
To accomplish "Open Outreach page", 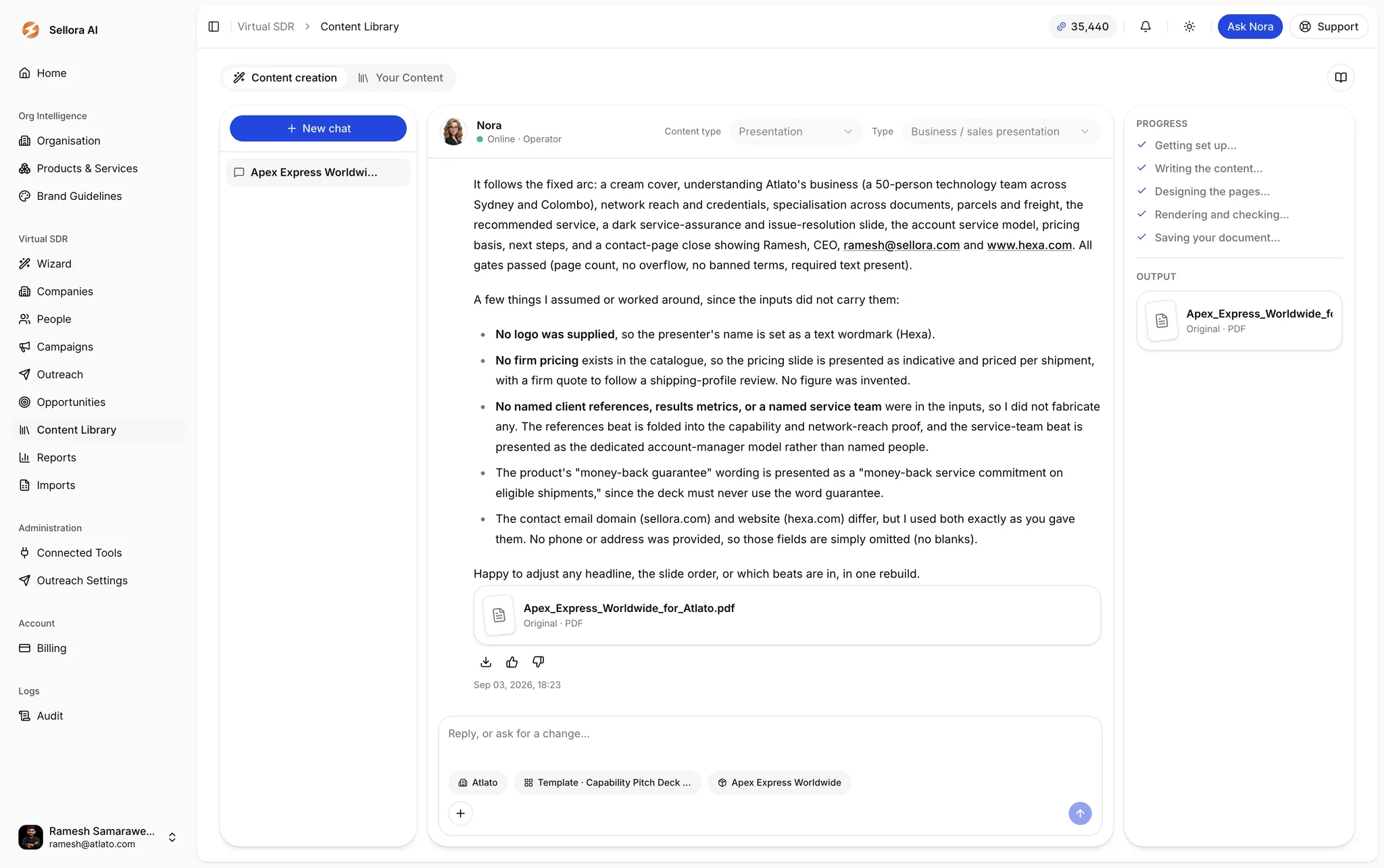I will (x=99, y=374).
